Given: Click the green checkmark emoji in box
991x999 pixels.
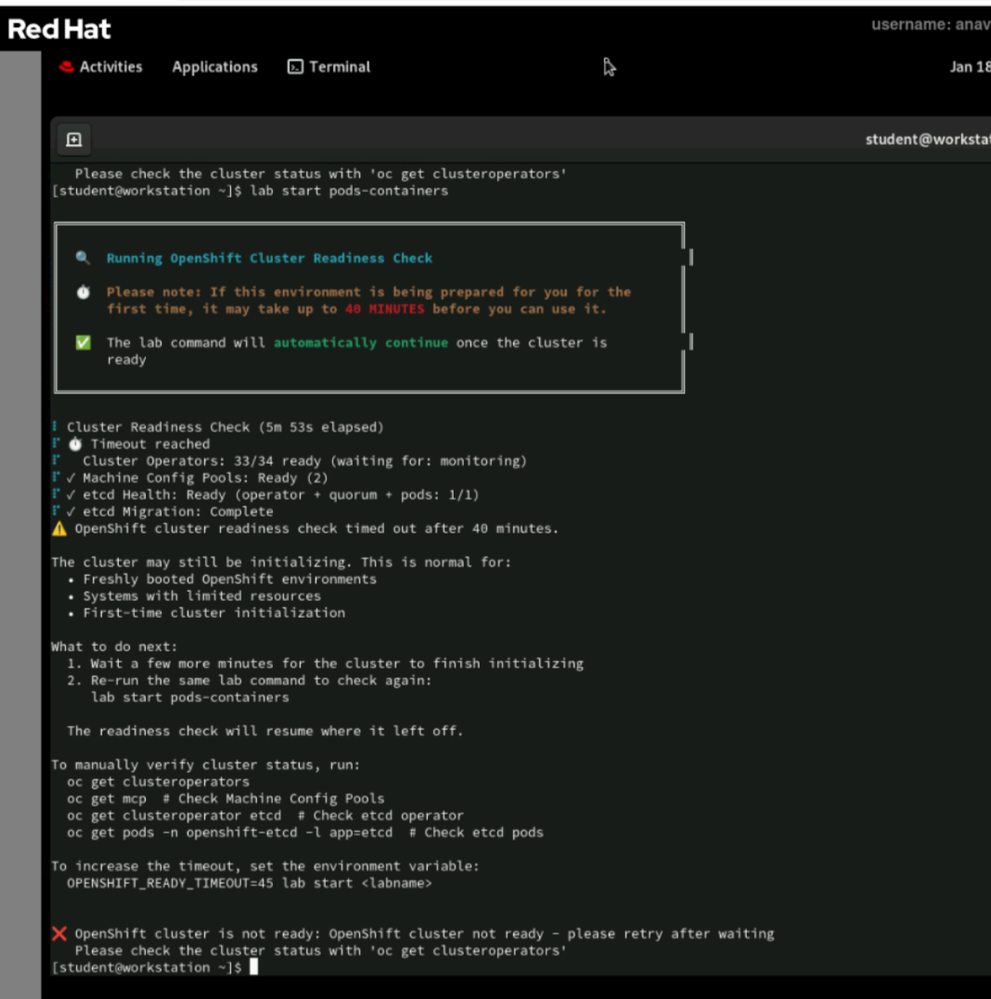Looking at the screenshot, I should click(83, 342).
